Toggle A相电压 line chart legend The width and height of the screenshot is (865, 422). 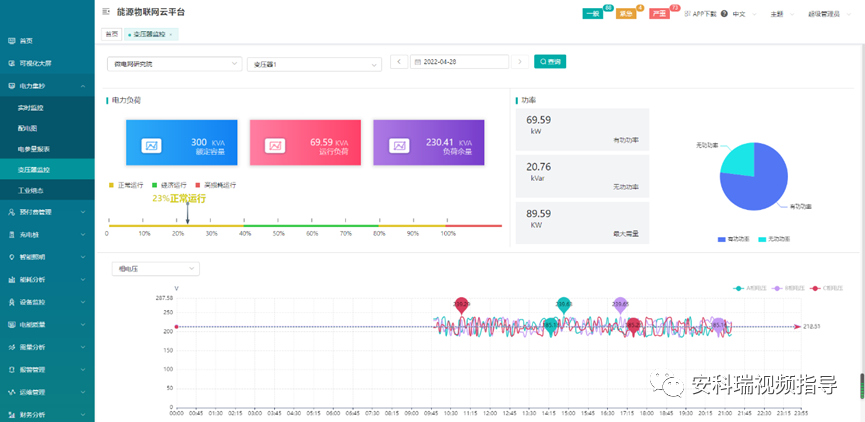click(x=750, y=288)
